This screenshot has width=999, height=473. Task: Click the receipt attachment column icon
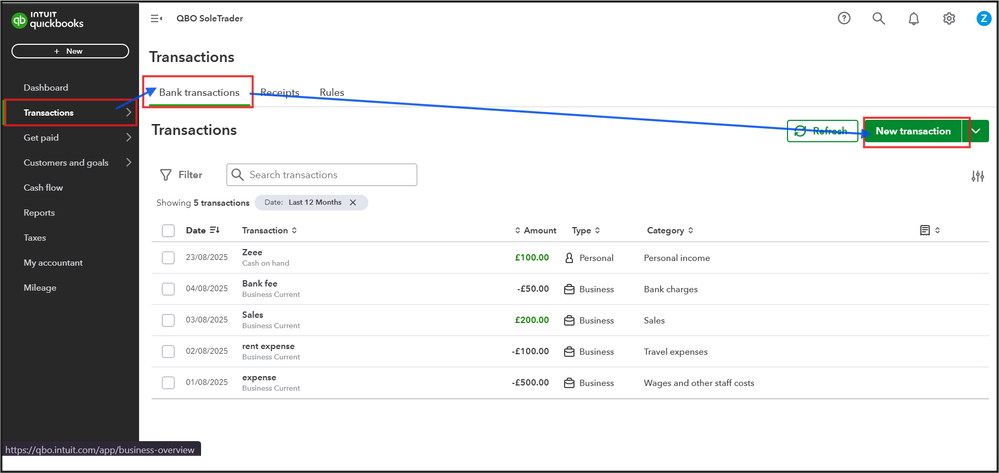pyautogui.click(x=925, y=230)
